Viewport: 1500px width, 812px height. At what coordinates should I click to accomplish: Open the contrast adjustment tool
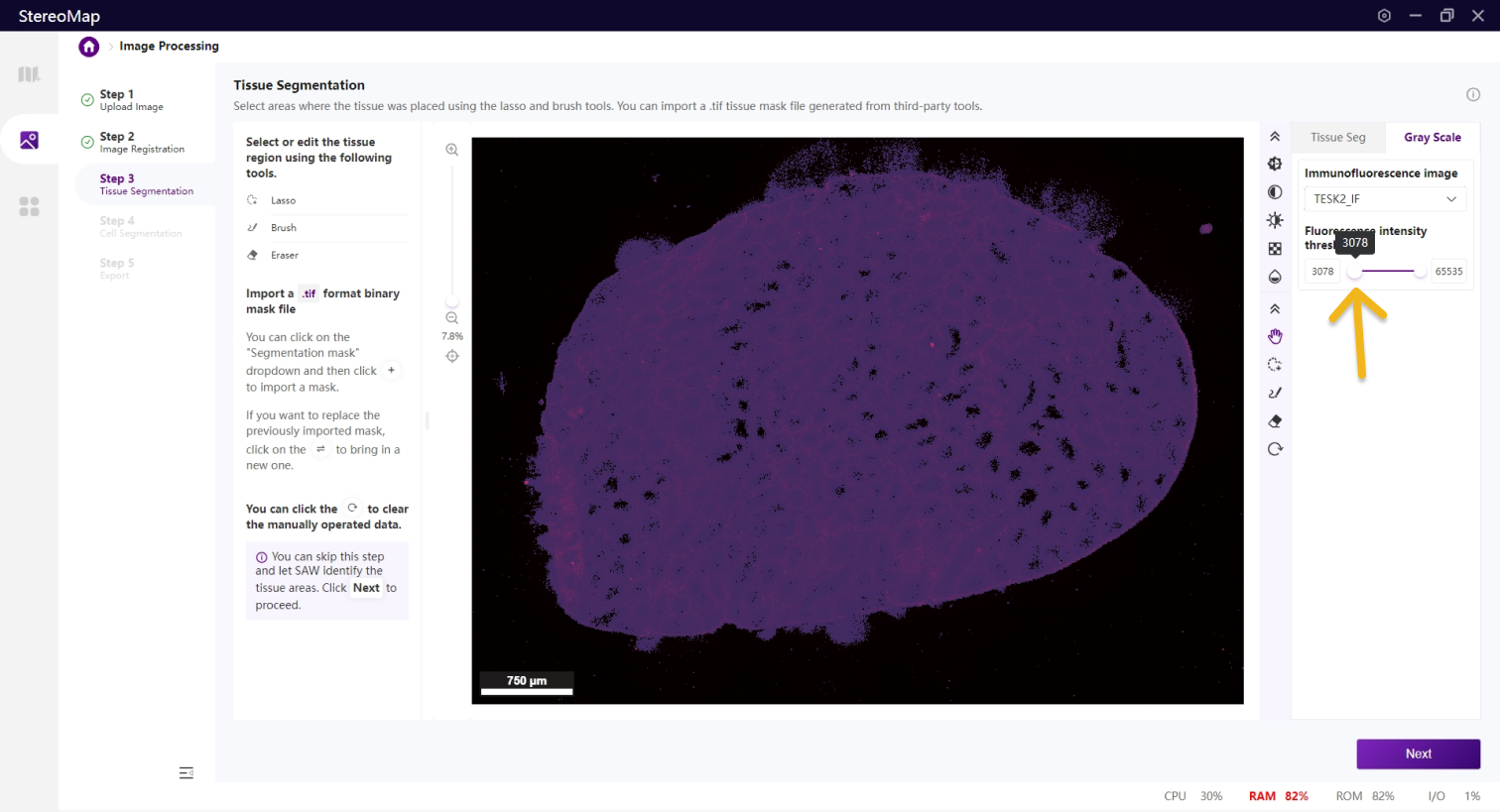click(x=1275, y=192)
